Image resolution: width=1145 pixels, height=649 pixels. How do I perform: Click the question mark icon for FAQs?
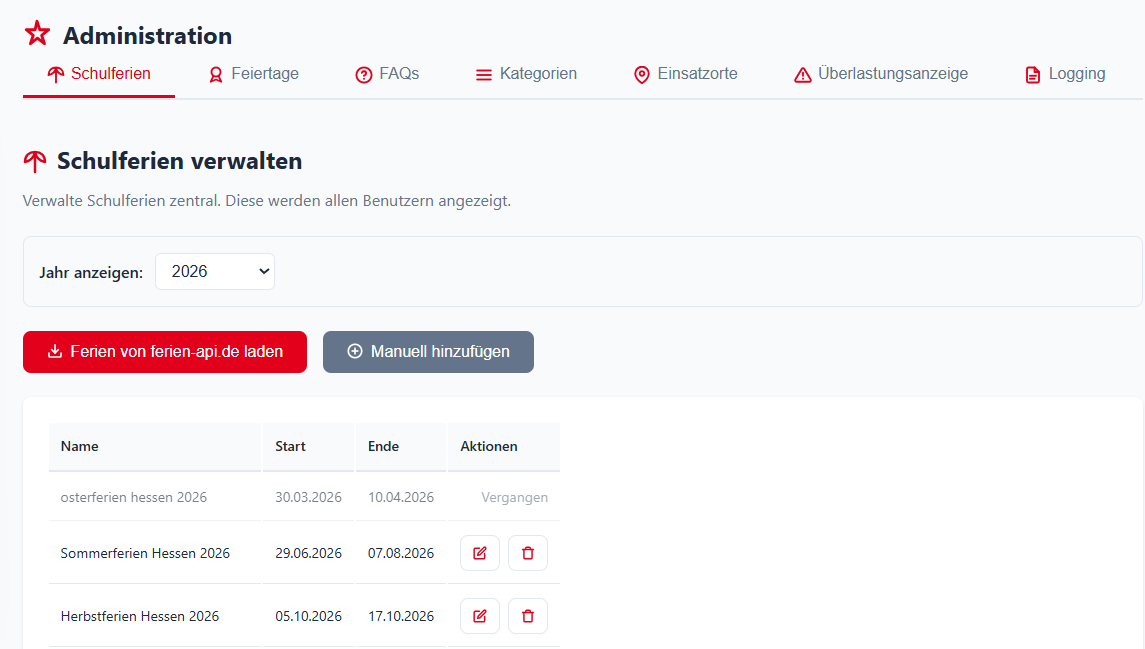(x=364, y=74)
